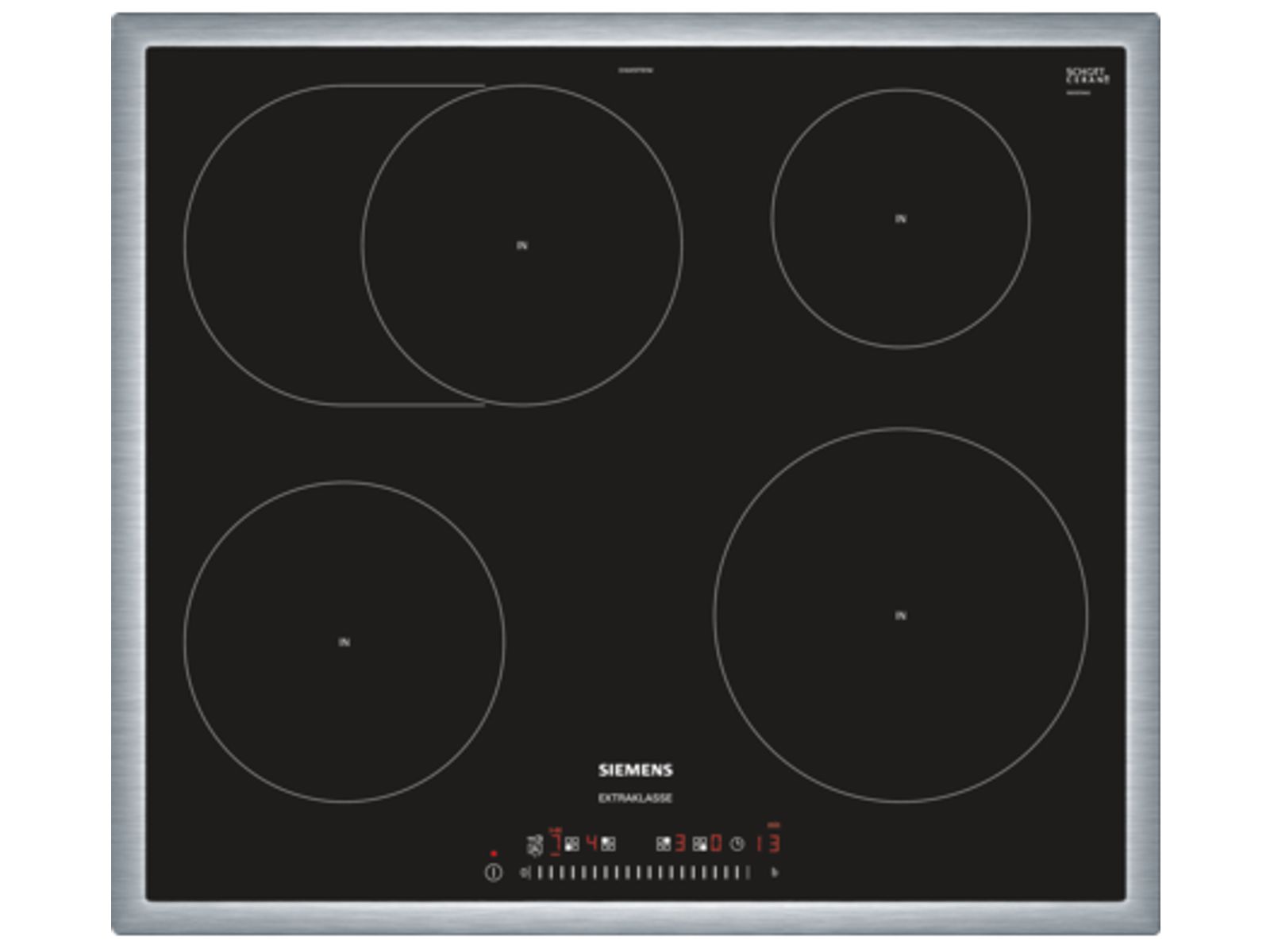Select the rear-left cooking zone icon
This screenshot has width=1270, height=952.
tap(609, 844)
